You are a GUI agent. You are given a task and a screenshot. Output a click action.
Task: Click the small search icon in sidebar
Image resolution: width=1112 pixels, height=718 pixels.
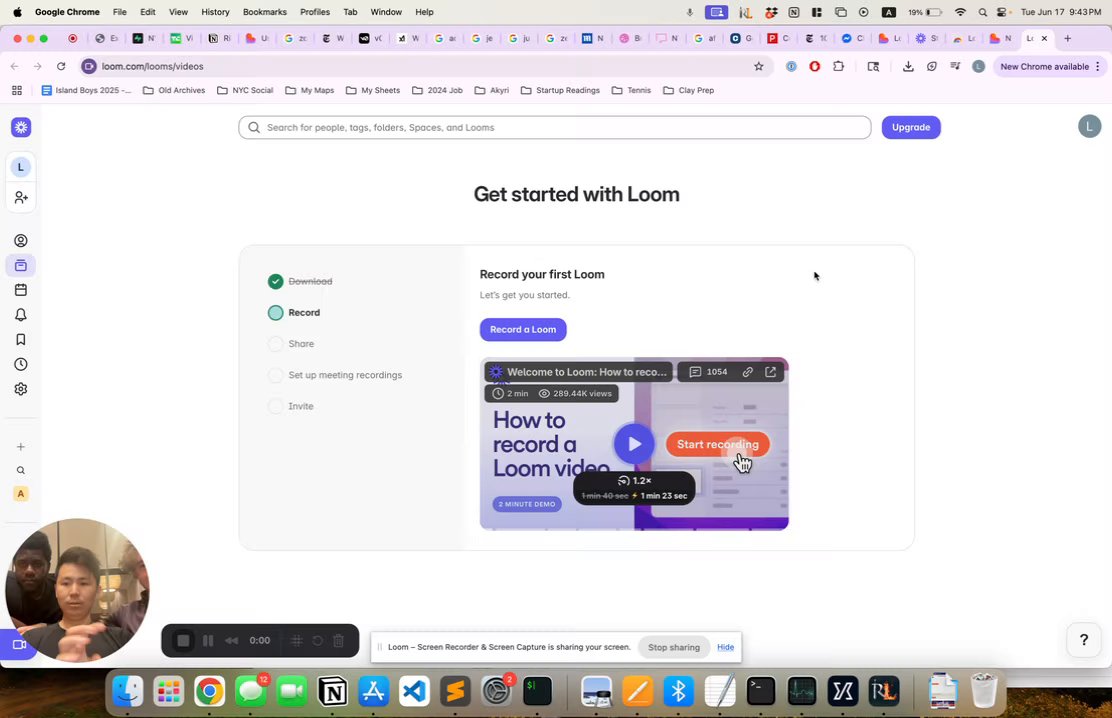21,470
